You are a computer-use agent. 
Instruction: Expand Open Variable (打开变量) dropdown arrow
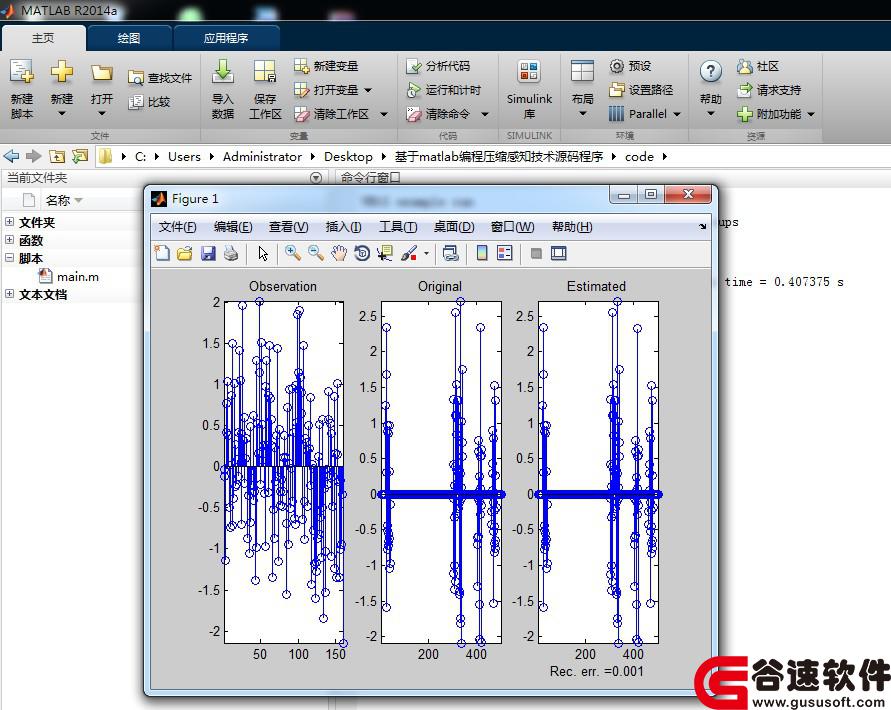(368, 90)
